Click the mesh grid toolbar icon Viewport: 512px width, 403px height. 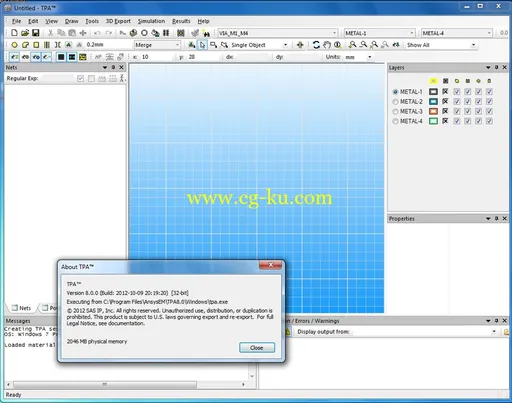click(181, 33)
